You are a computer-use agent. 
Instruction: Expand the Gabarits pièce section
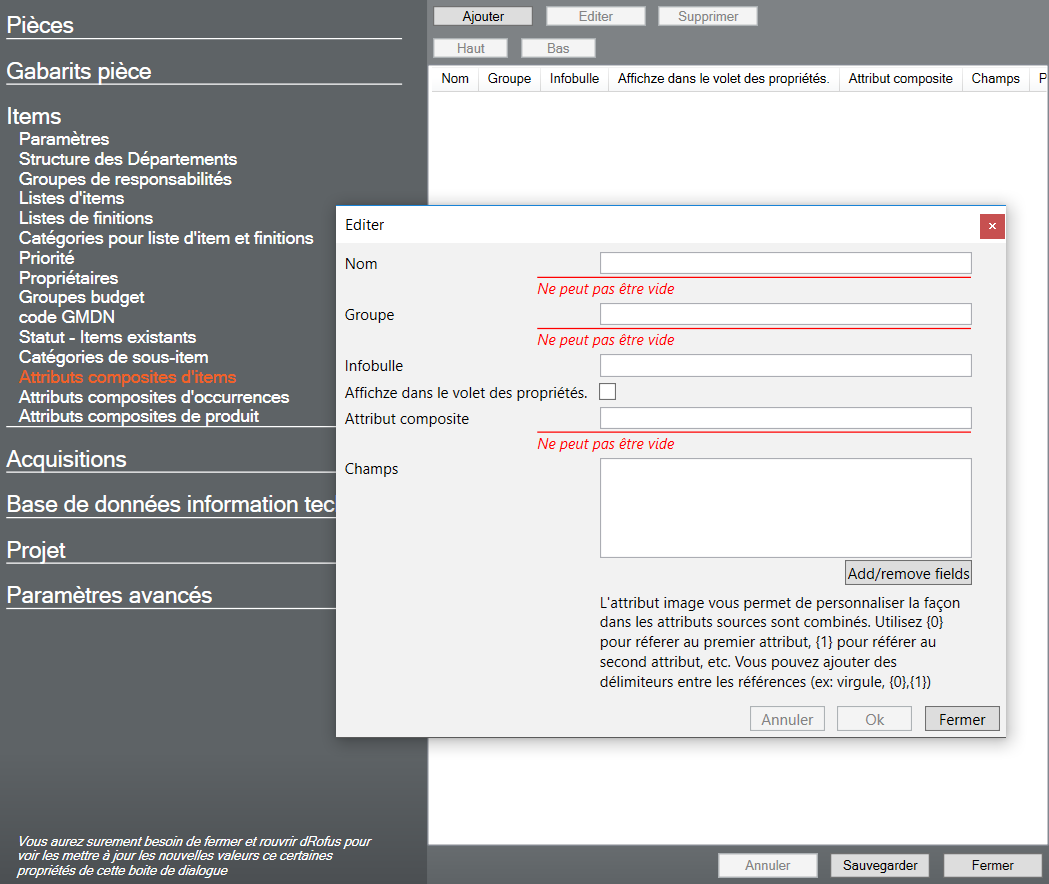point(79,71)
